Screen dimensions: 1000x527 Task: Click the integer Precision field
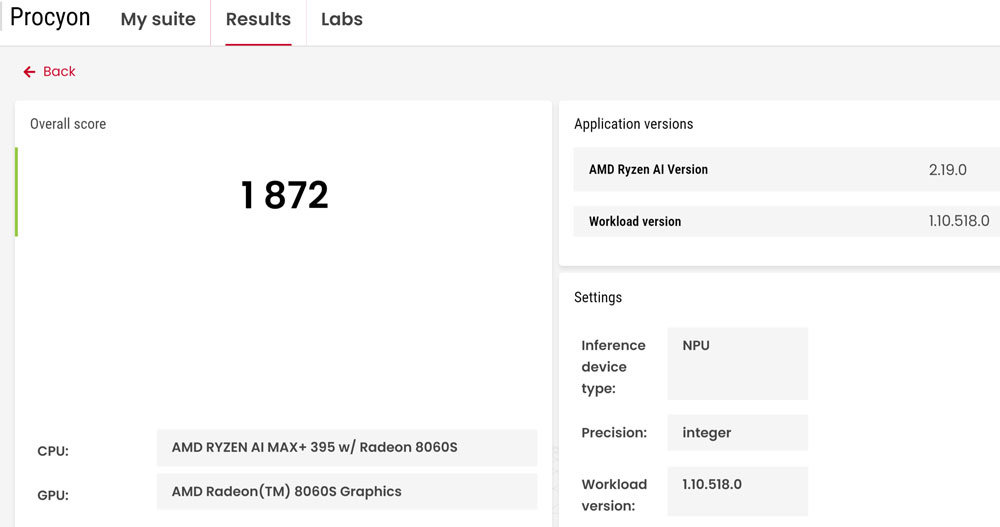[x=737, y=433]
